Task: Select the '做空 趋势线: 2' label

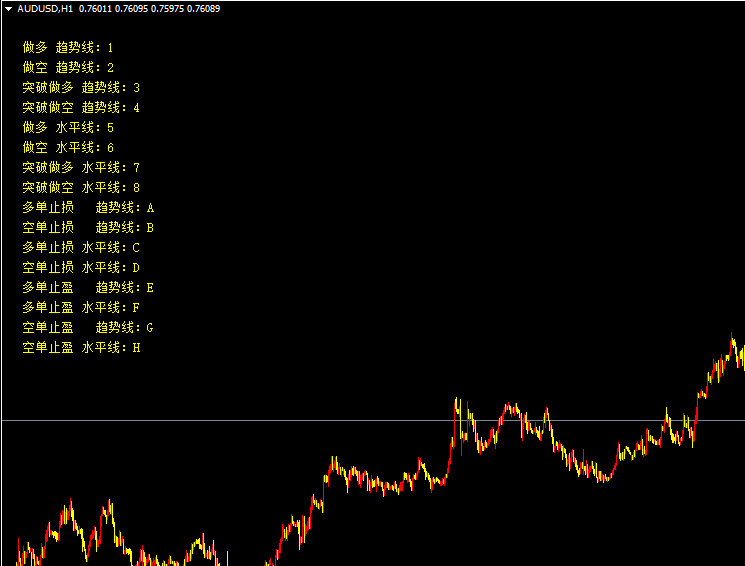Action: (68, 67)
